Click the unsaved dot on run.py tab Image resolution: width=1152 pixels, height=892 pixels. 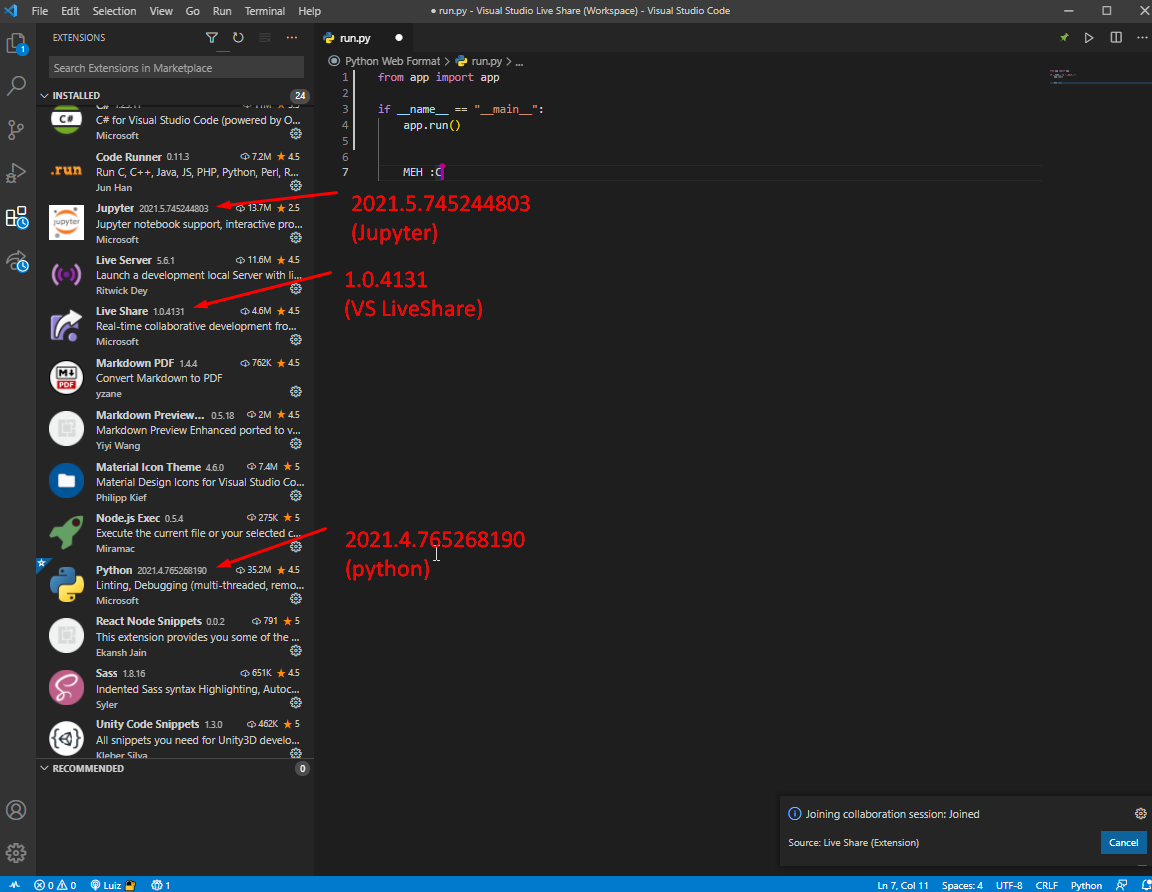pyautogui.click(x=399, y=37)
